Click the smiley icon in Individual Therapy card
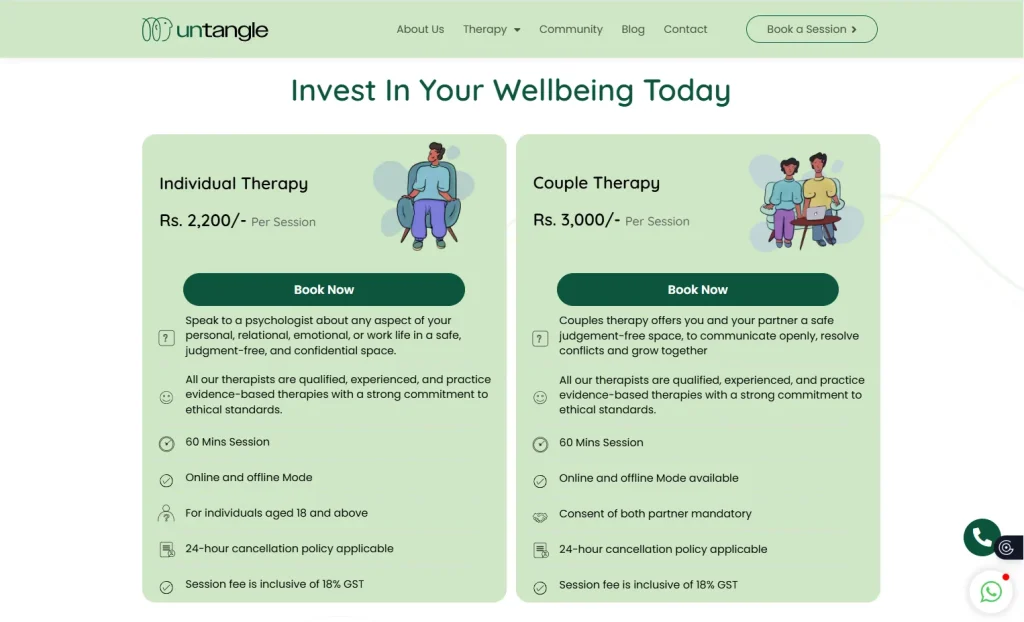 point(166,397)
